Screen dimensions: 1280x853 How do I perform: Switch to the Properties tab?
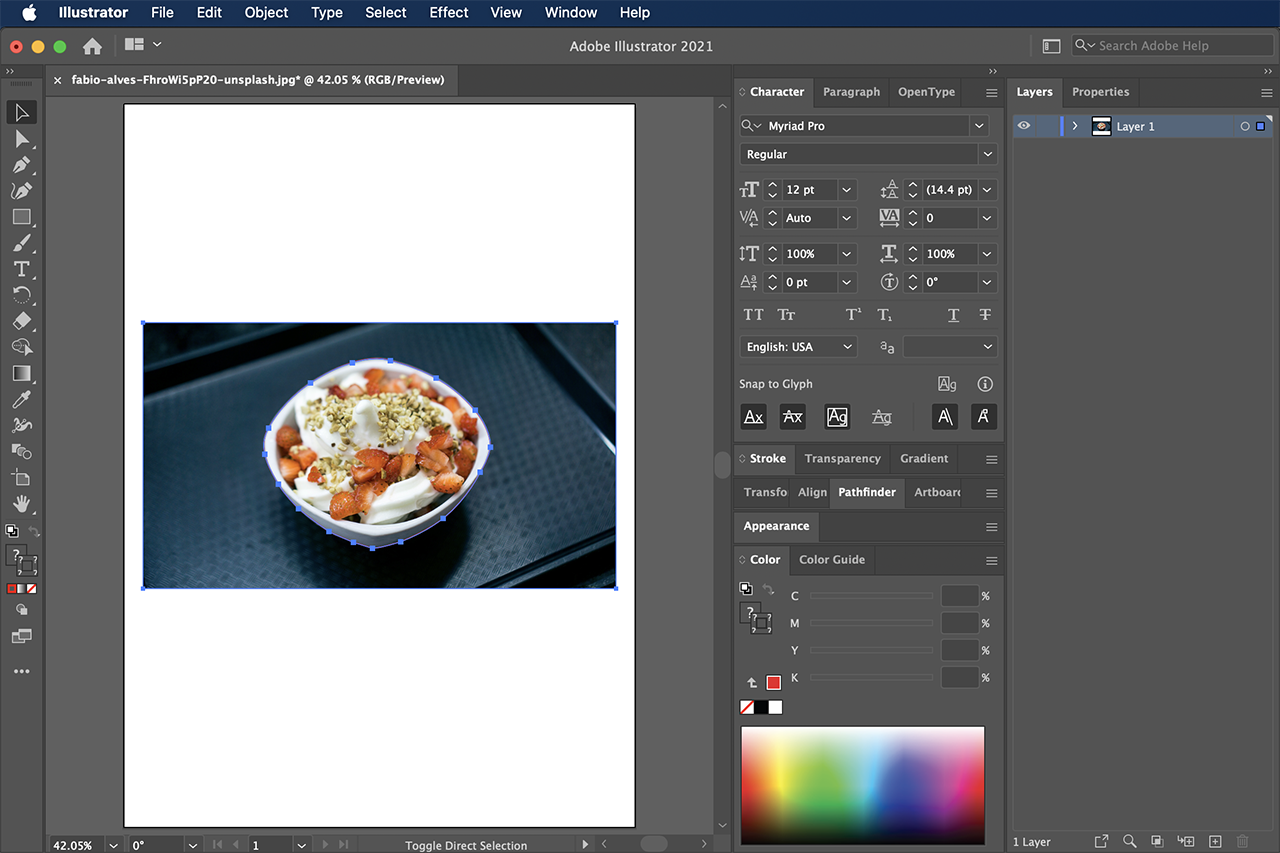1100,92
